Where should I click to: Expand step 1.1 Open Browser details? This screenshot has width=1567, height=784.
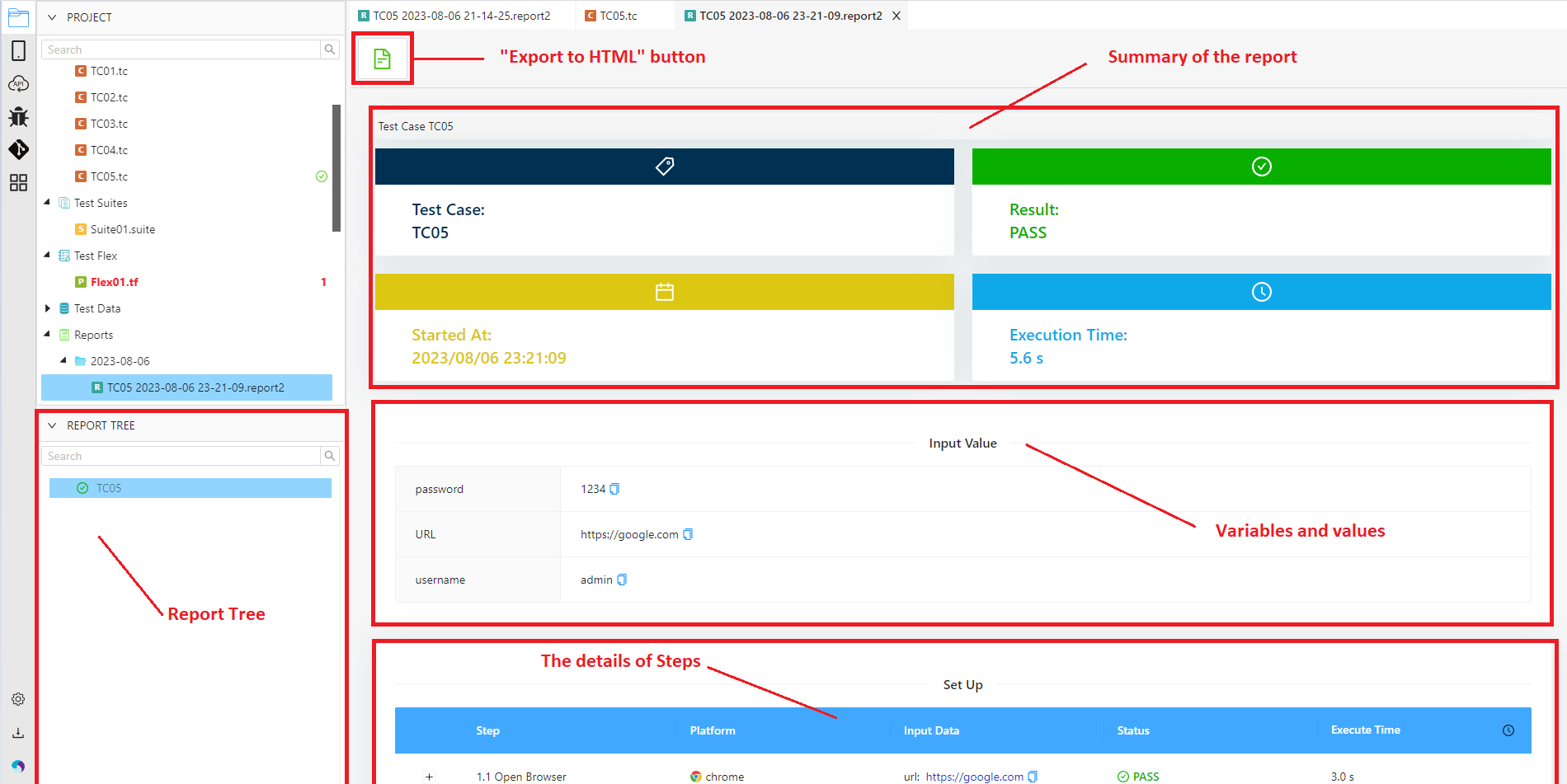click(x=429, y=777)
